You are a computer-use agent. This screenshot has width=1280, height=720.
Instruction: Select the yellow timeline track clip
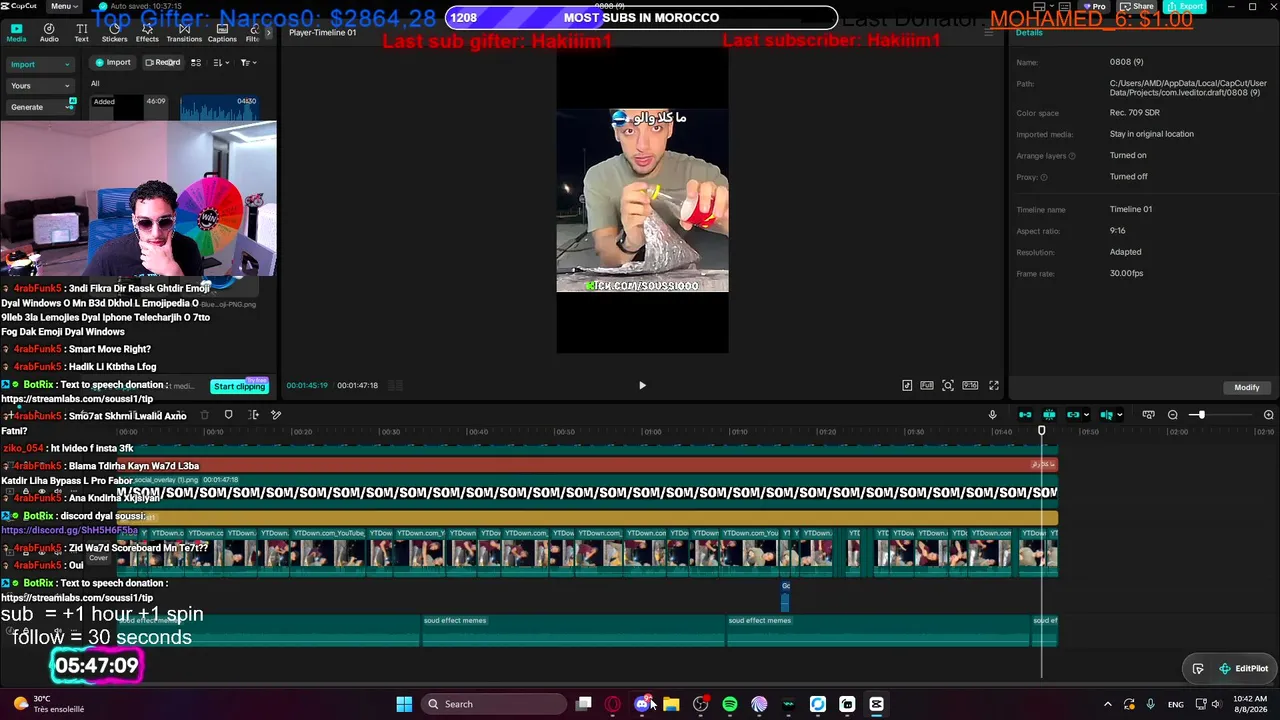tap(587, 516)
